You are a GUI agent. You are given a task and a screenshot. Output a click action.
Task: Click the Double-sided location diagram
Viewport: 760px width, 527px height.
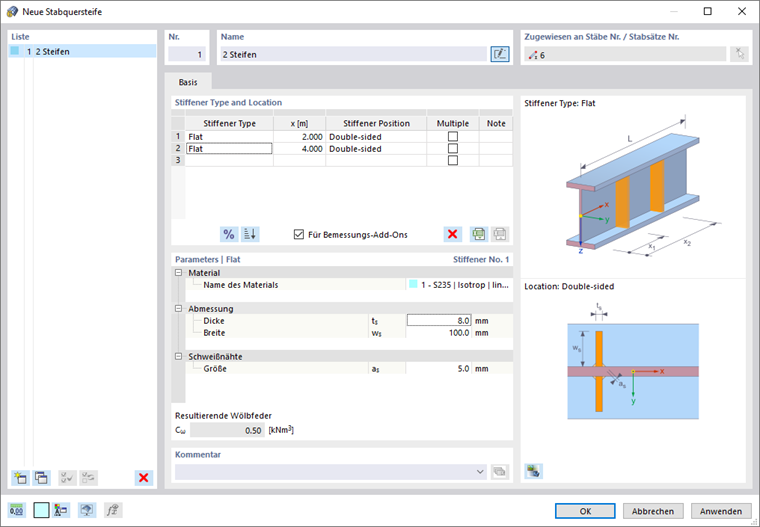coord(633,361)
